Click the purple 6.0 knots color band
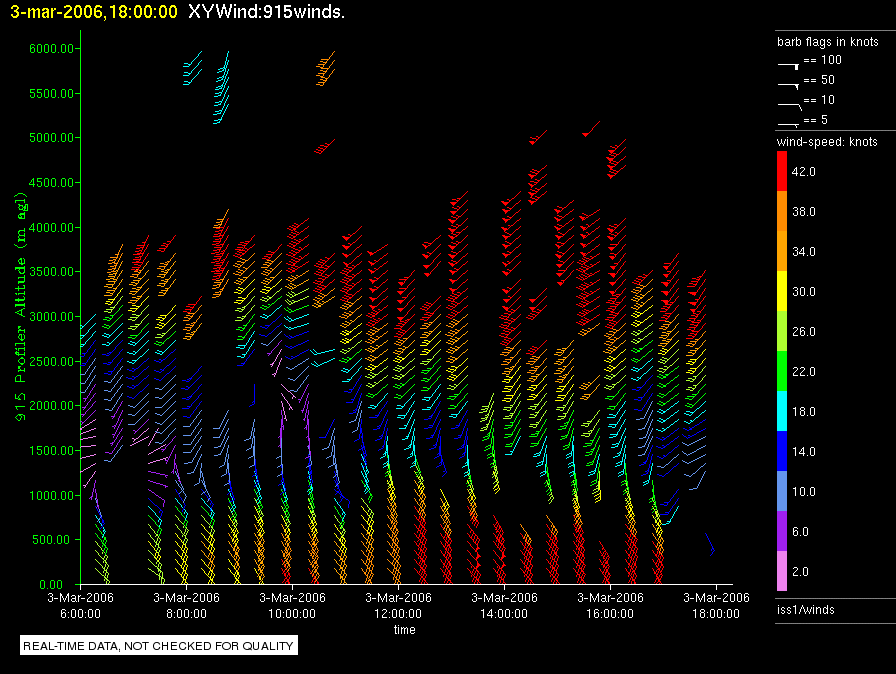 click(x=782, y=531)
